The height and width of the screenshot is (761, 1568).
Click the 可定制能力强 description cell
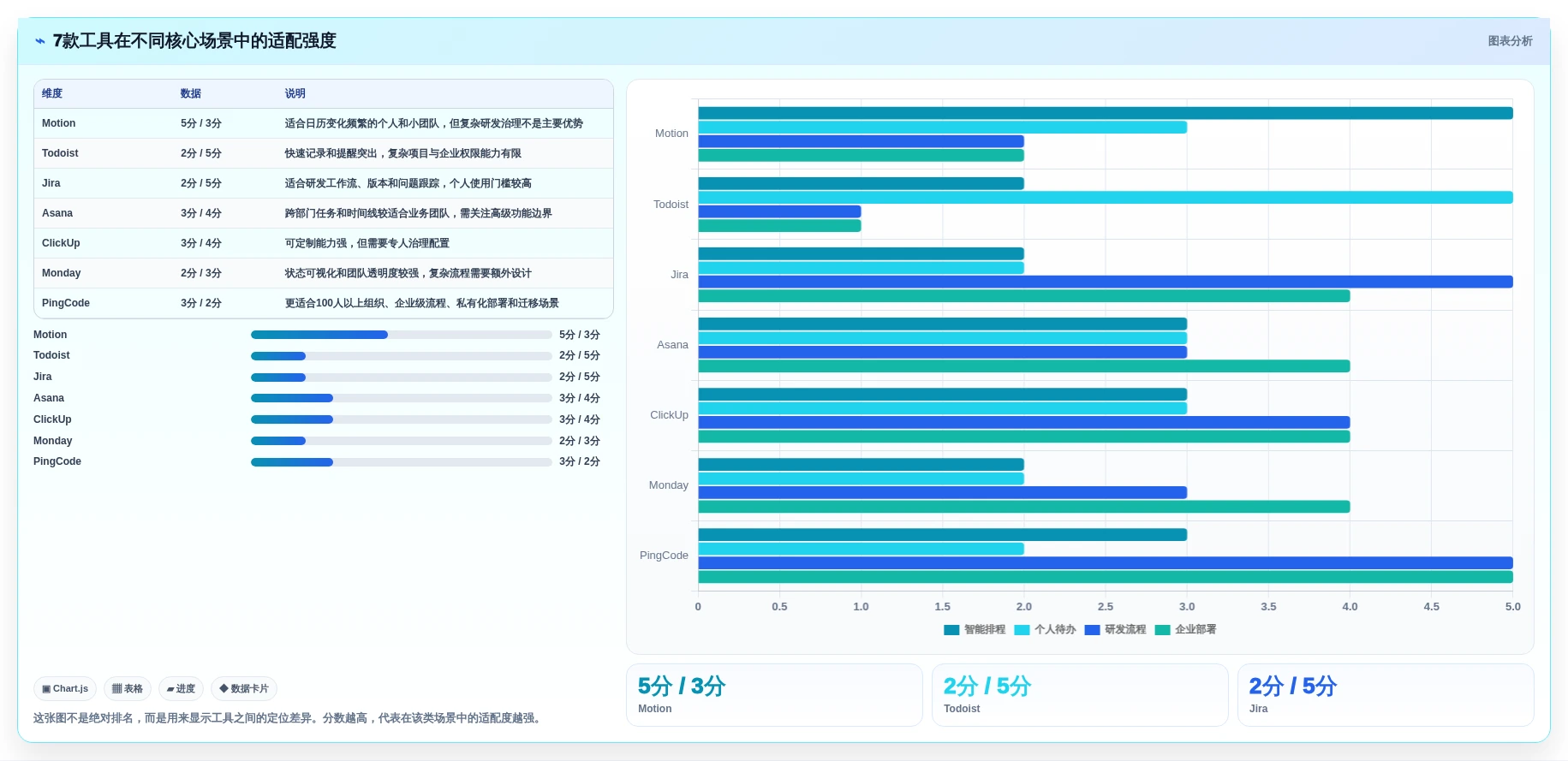pos(367,243)
